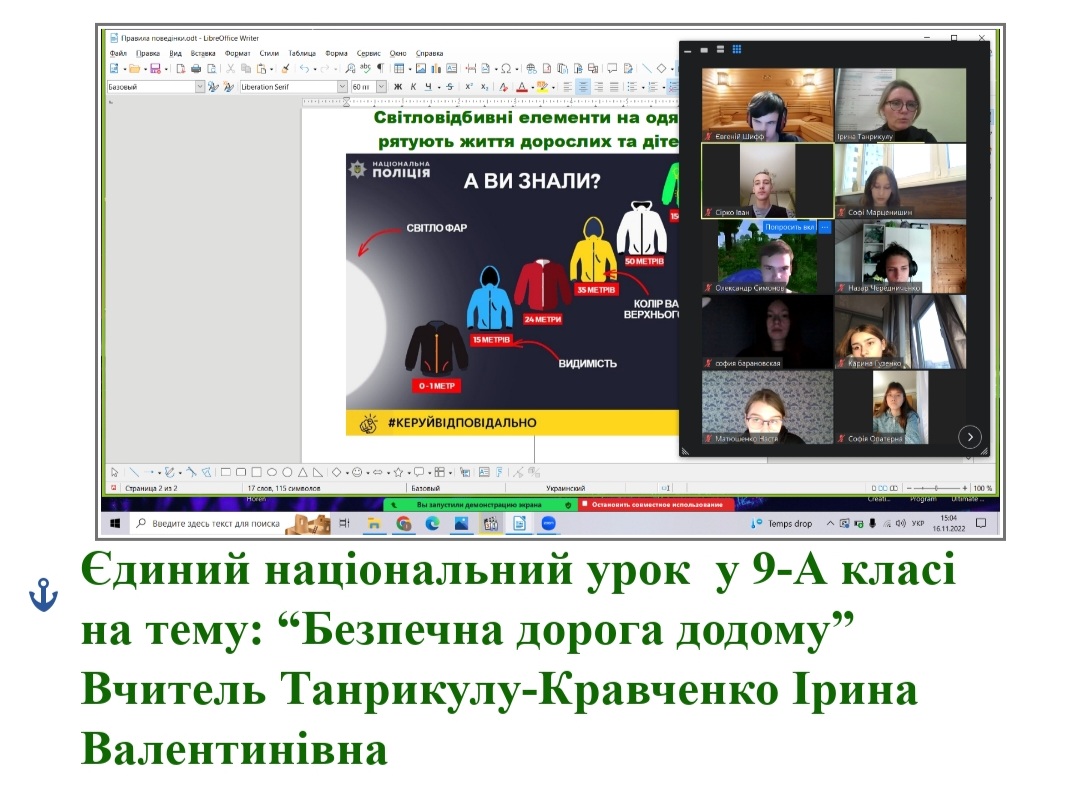Switch Zoom panel to grid view icon
The width and height of the screenshot is (1080, 790).
736,49
